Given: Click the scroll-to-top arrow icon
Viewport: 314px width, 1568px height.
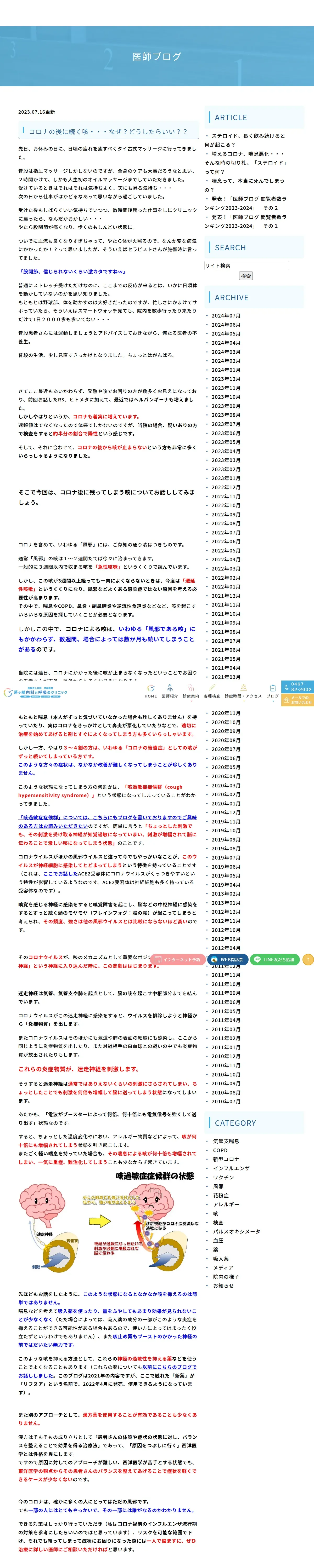Looking at the screenshot, I should pyautogui.click(x=308, y=960).
